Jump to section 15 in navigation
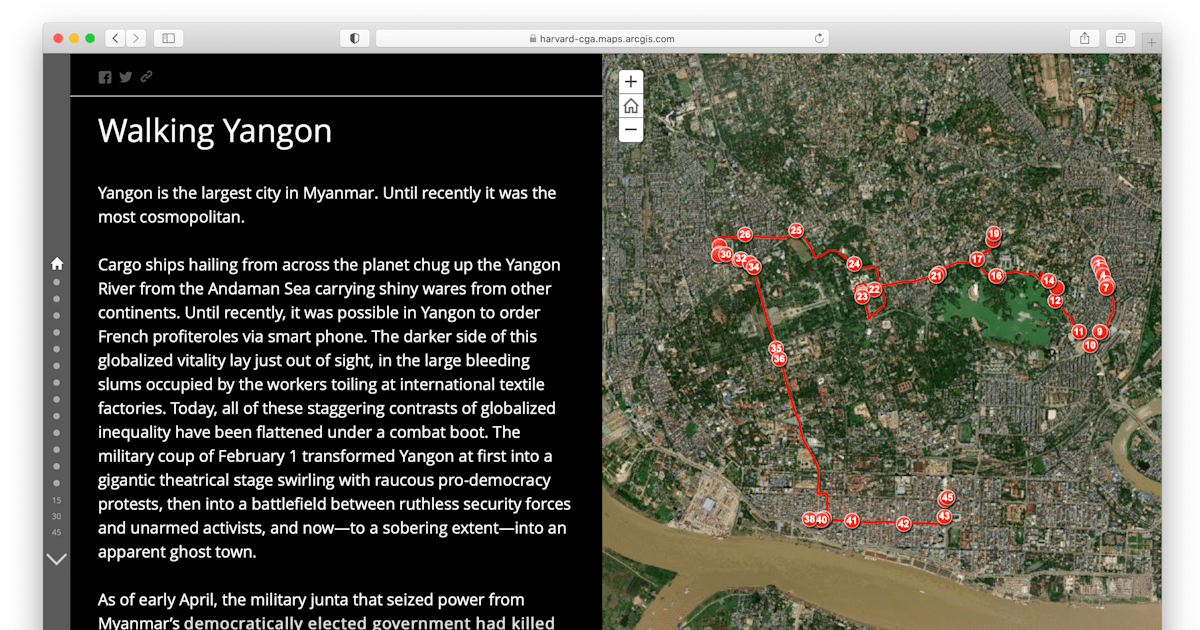The width and height of the screenshot is (1200, 630). point(57,500)
